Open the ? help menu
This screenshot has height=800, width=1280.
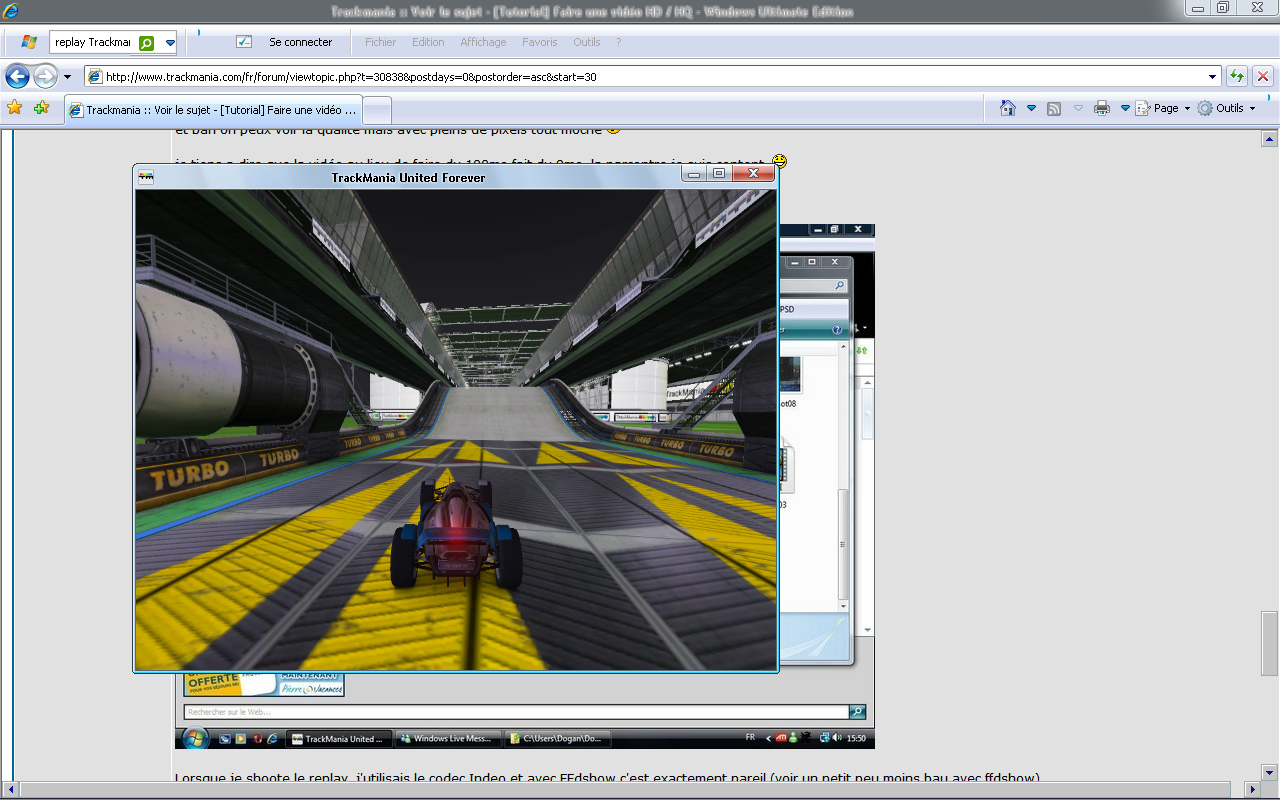click(x=619, y=42)
